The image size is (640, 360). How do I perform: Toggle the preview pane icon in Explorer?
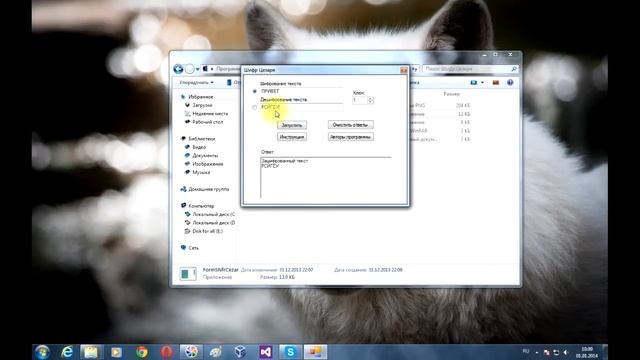click(x=496, y=82)
